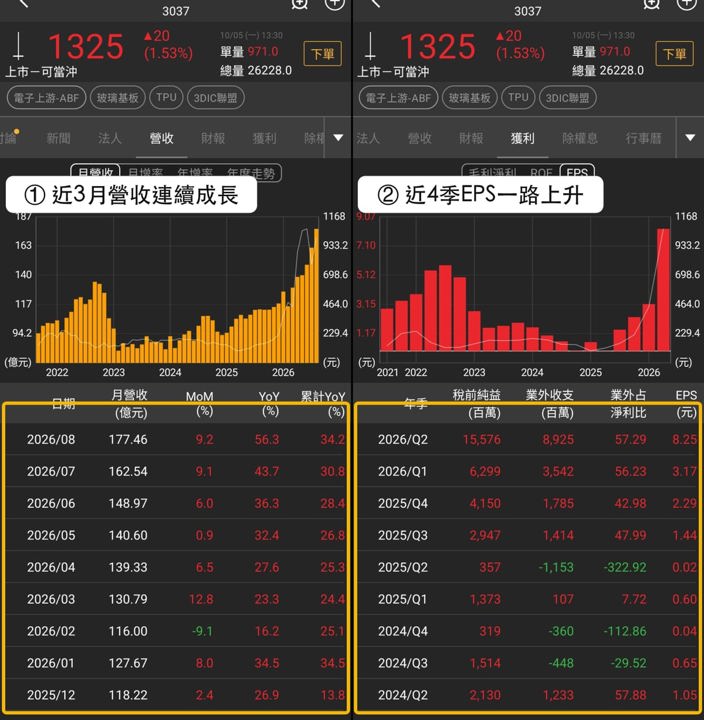Select the 2026/Q1 quarter row label
The image size is (704, 720).
point(403,472)
